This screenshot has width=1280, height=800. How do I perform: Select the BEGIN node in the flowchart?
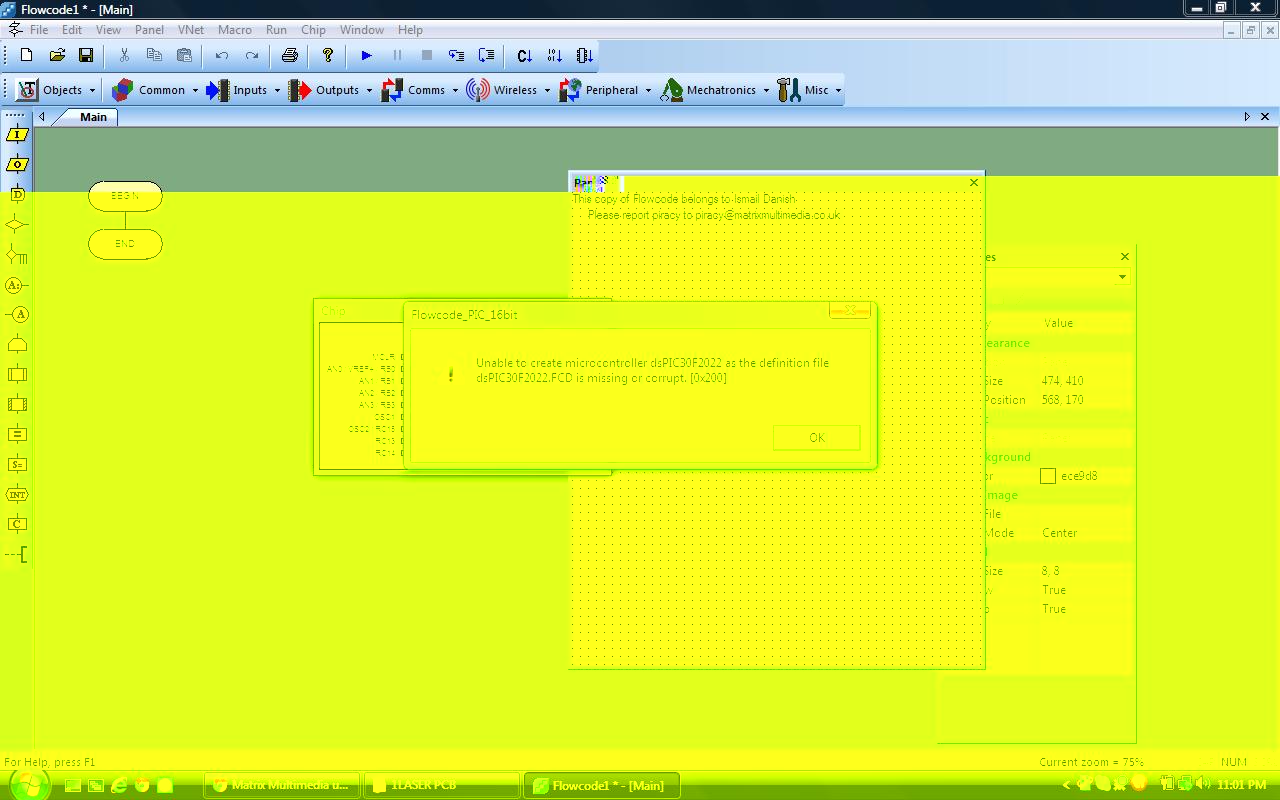coord(125,196)
